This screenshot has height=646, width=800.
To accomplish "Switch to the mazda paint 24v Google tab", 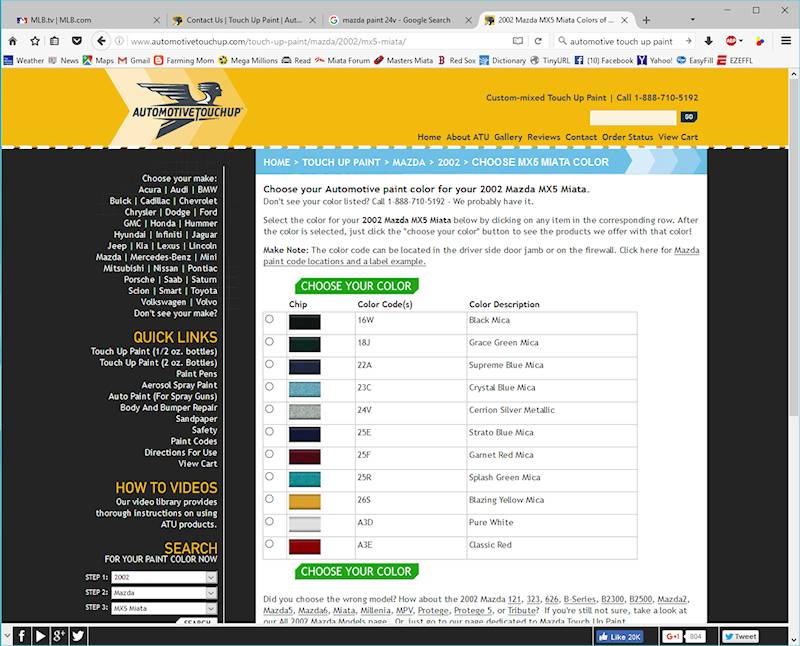I will (400, 20).
